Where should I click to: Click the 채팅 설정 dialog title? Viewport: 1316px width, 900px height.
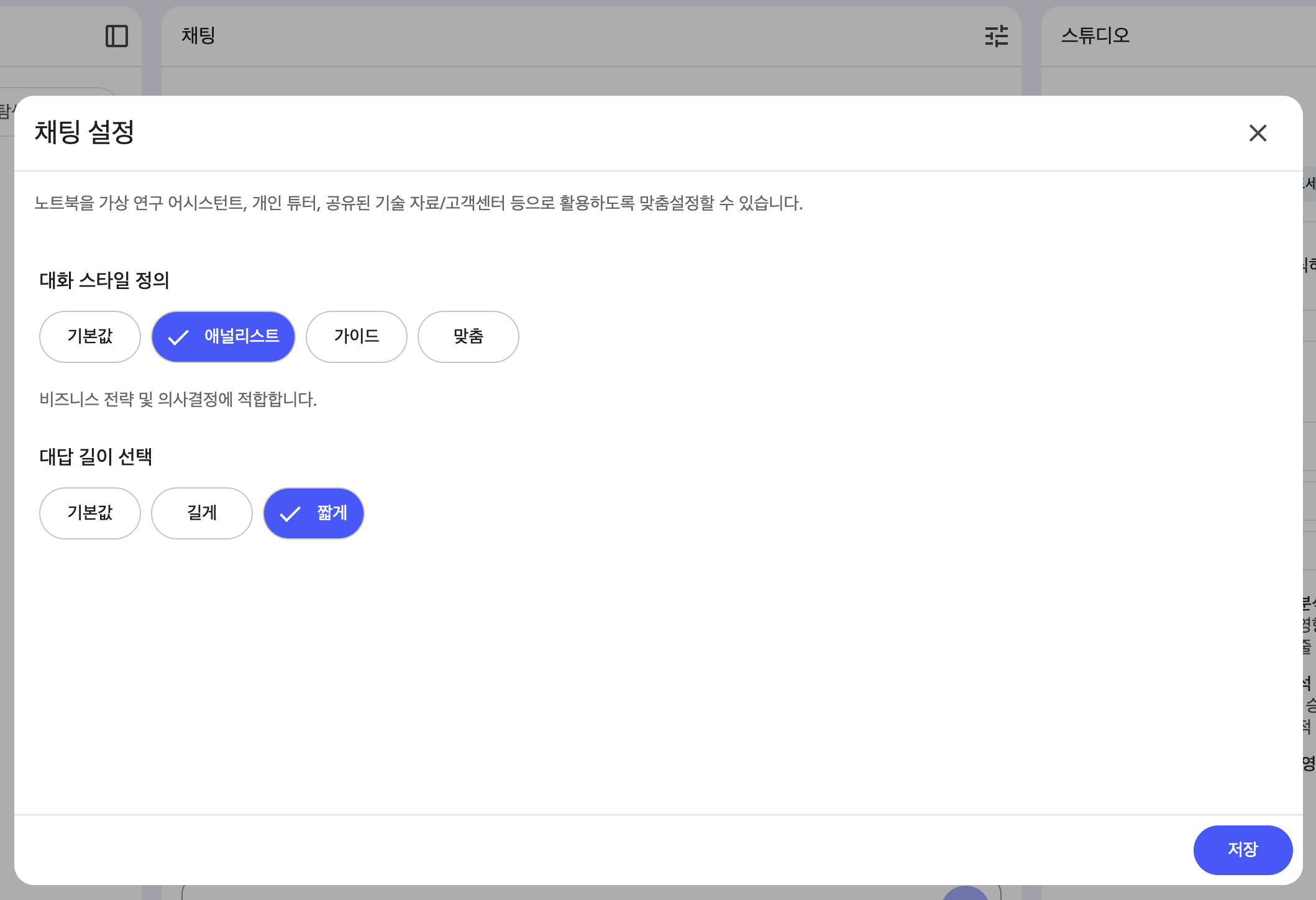(85, 132)
